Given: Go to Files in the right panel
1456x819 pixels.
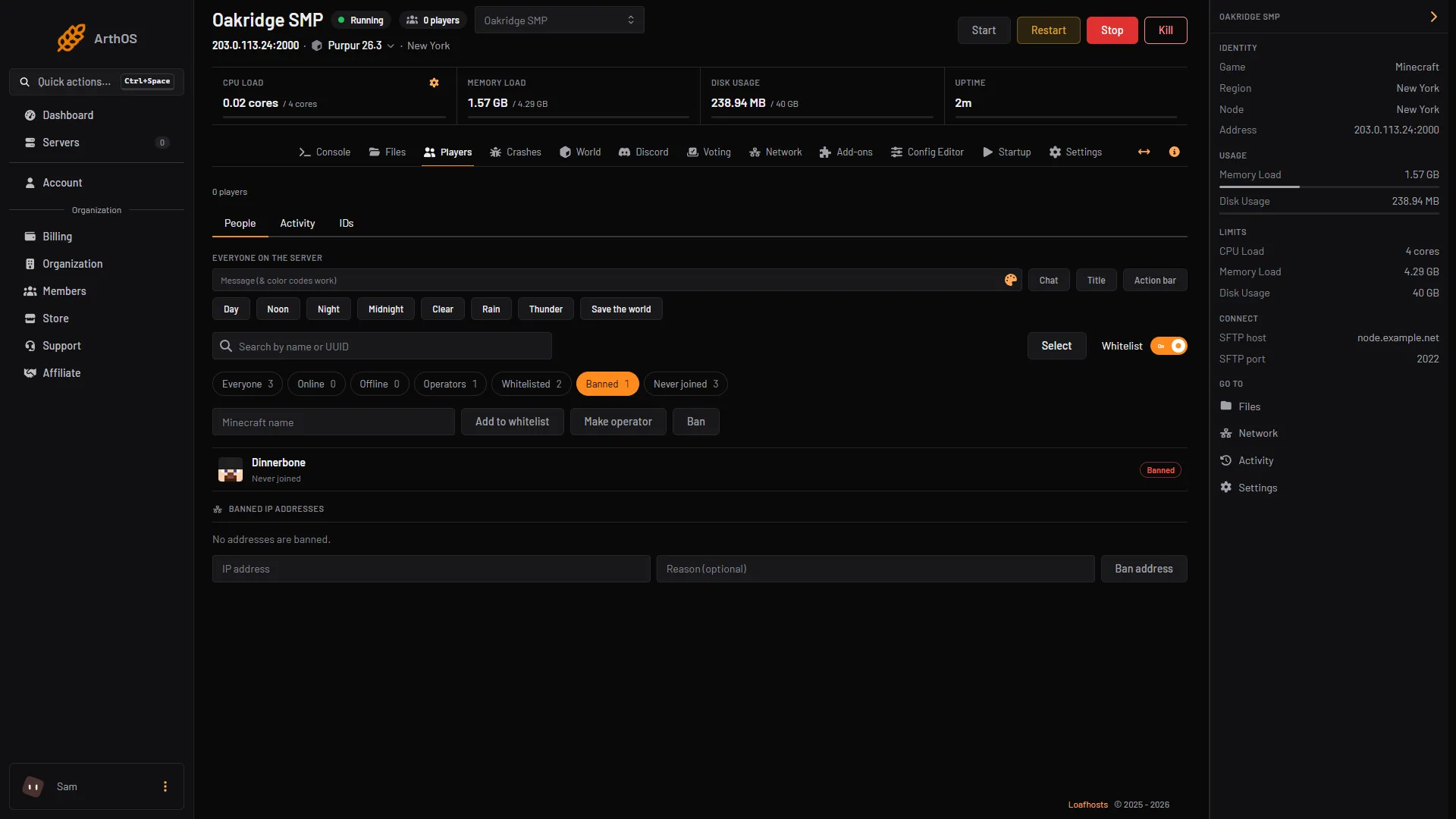Looking at the screenshot, I should (1241, 406).
